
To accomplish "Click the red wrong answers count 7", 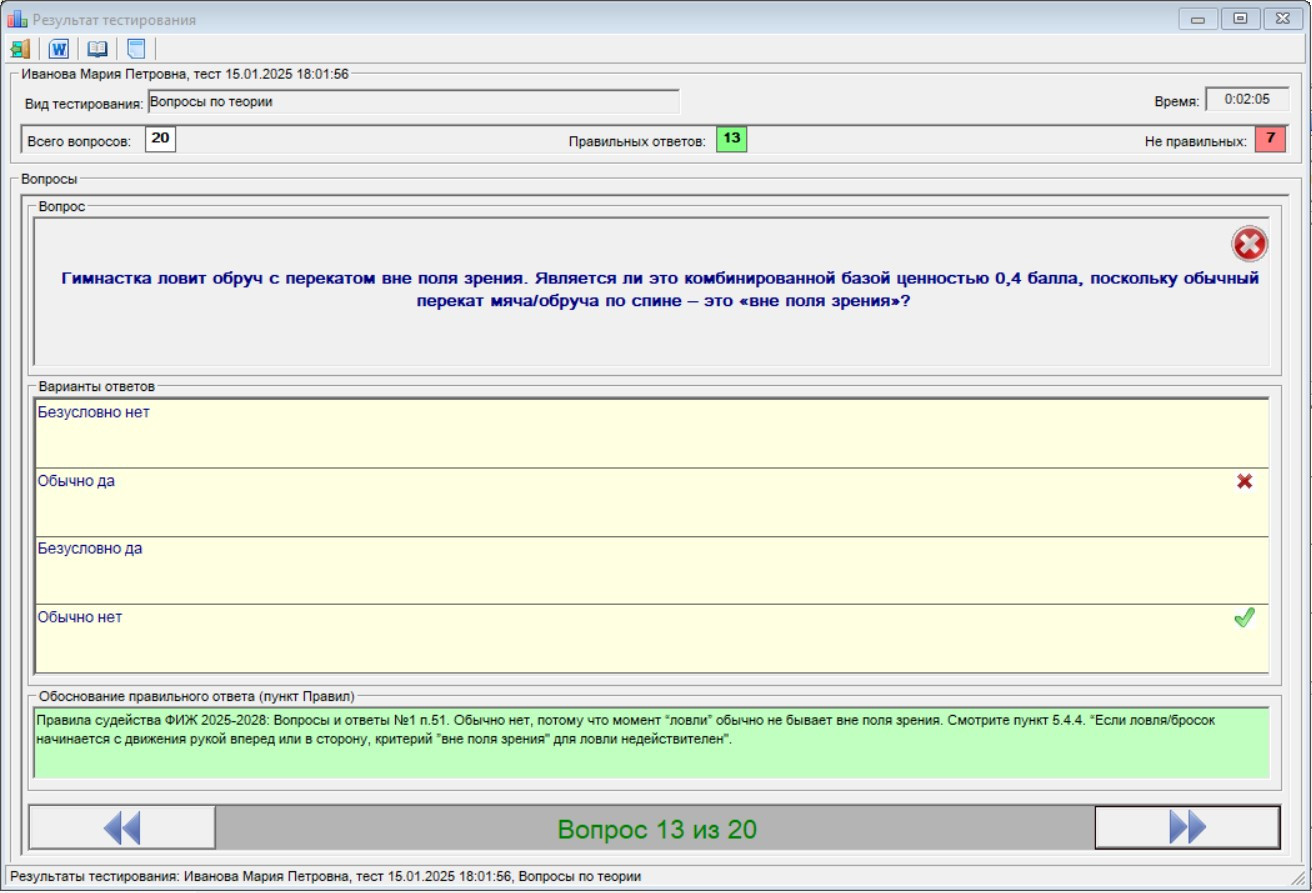I will tap(1269, 139).
